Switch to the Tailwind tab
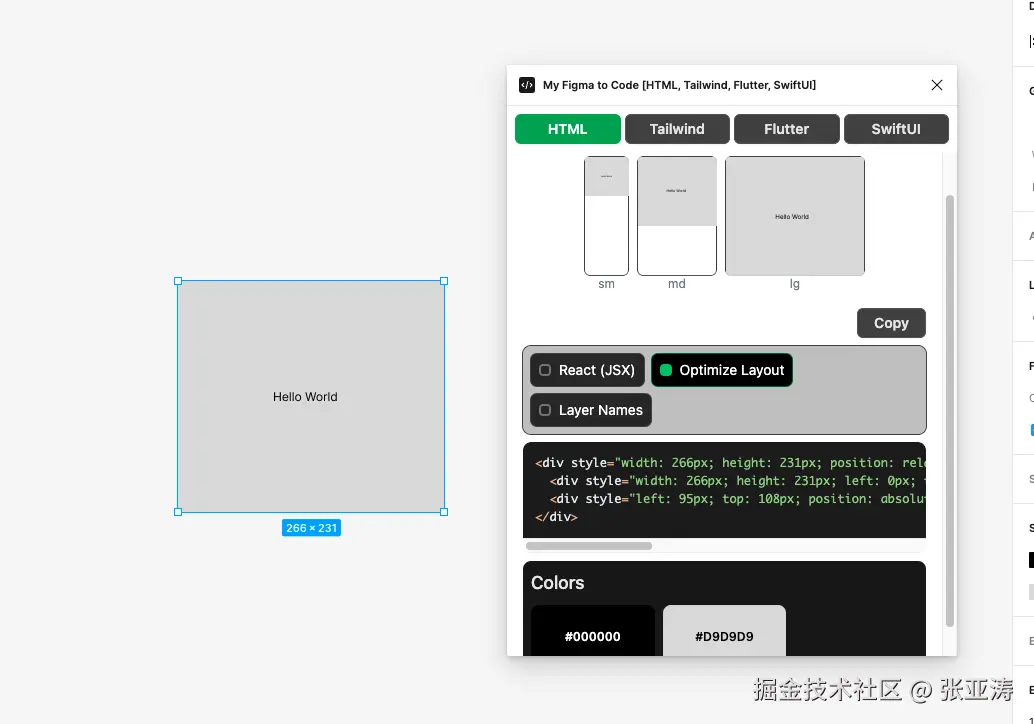 [x=677, y=129]
